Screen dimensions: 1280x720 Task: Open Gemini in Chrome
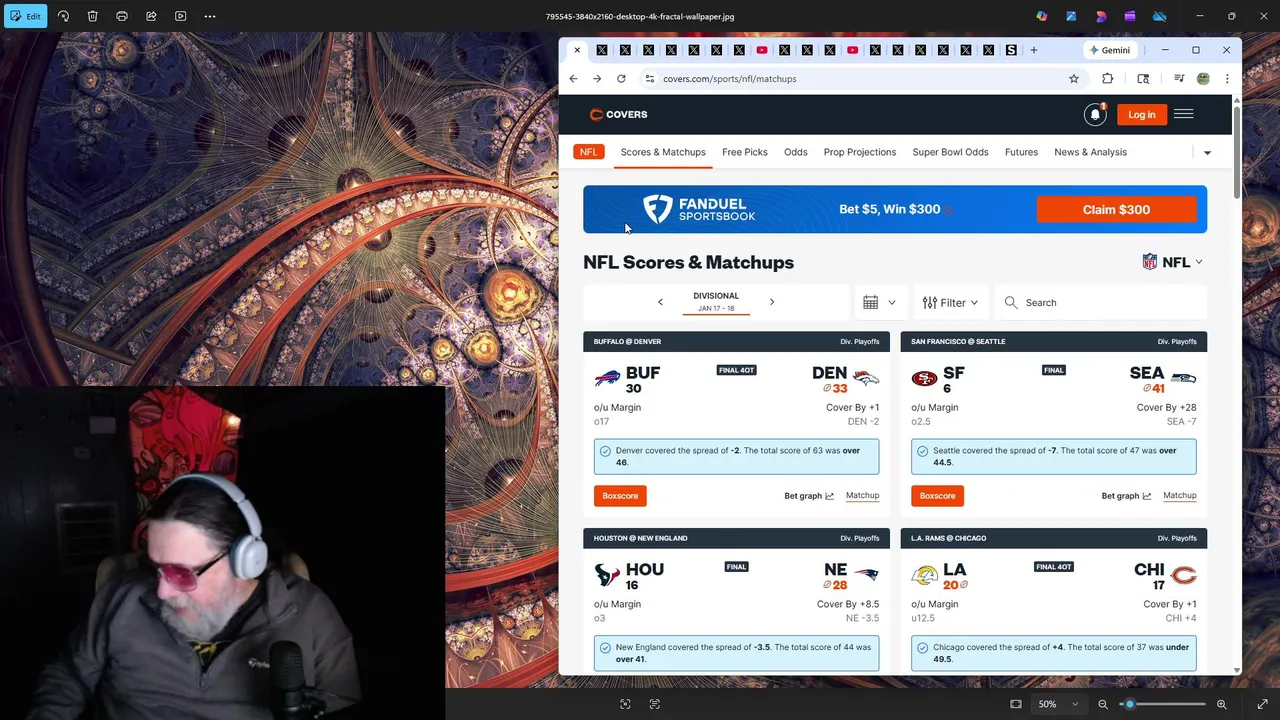[1110, 50]
